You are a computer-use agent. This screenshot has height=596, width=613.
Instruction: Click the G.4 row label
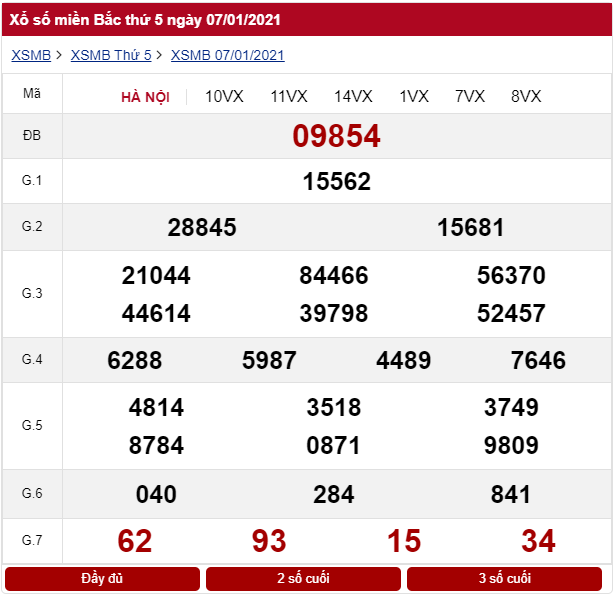click(x=32, y=359)
